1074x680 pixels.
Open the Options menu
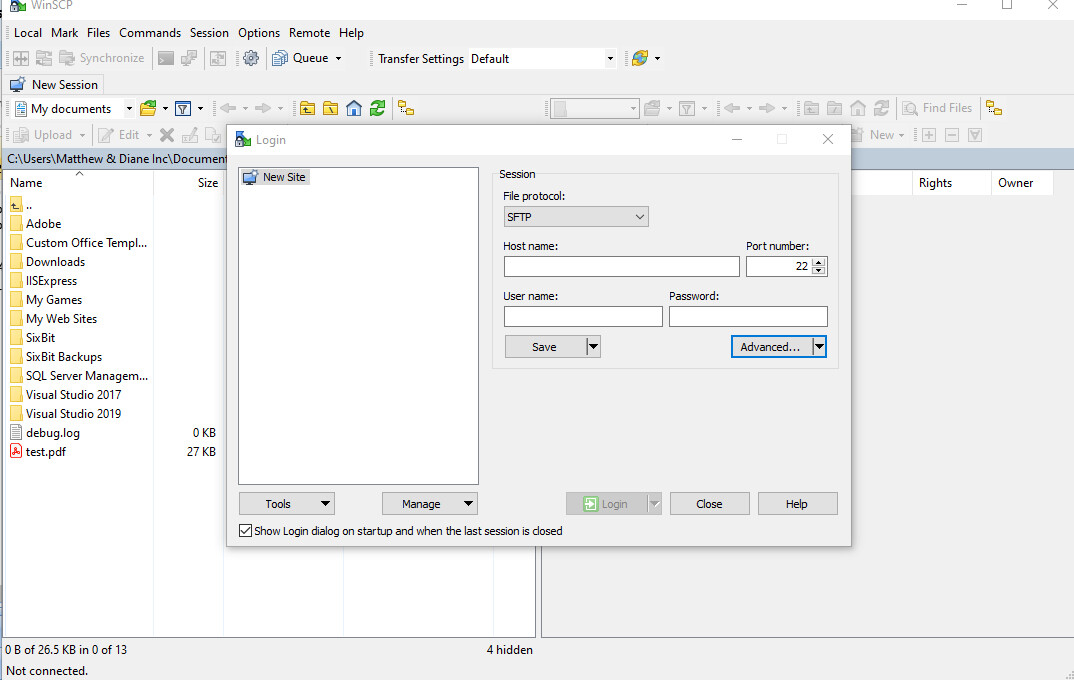(x=259, y=33)
